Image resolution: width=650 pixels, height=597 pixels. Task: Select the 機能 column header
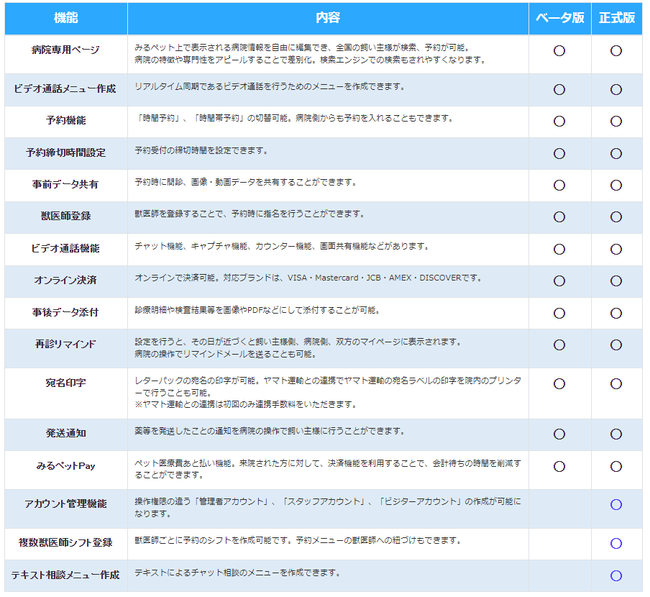pyautogui.click(x=66, y=18)
